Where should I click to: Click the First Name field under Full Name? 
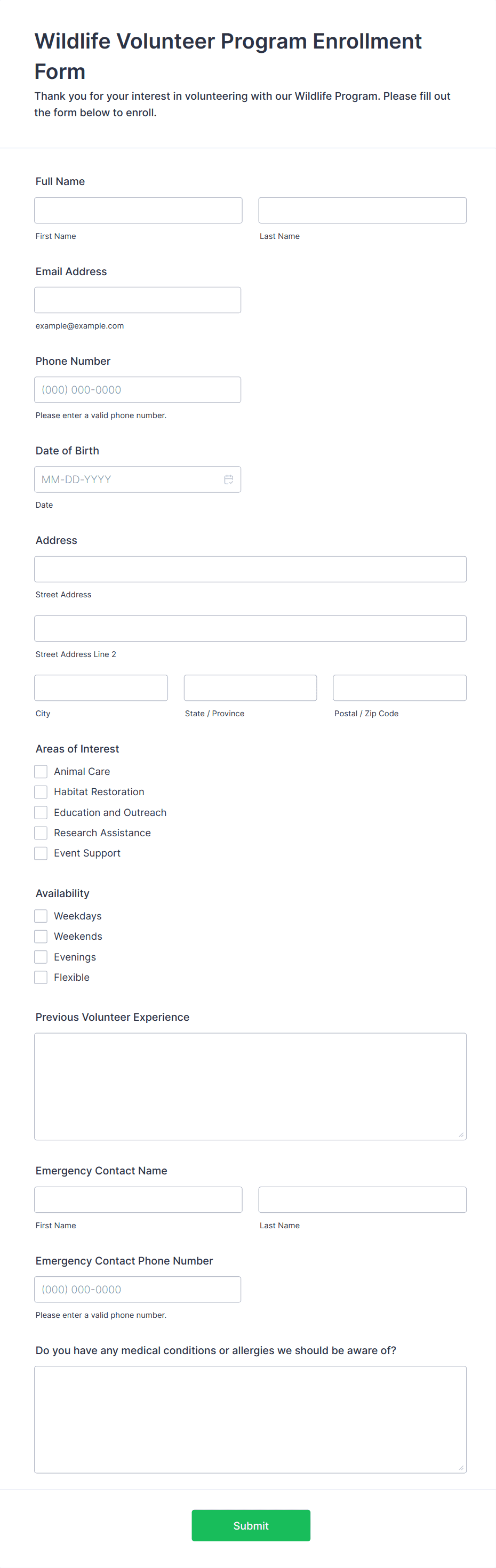138,210
